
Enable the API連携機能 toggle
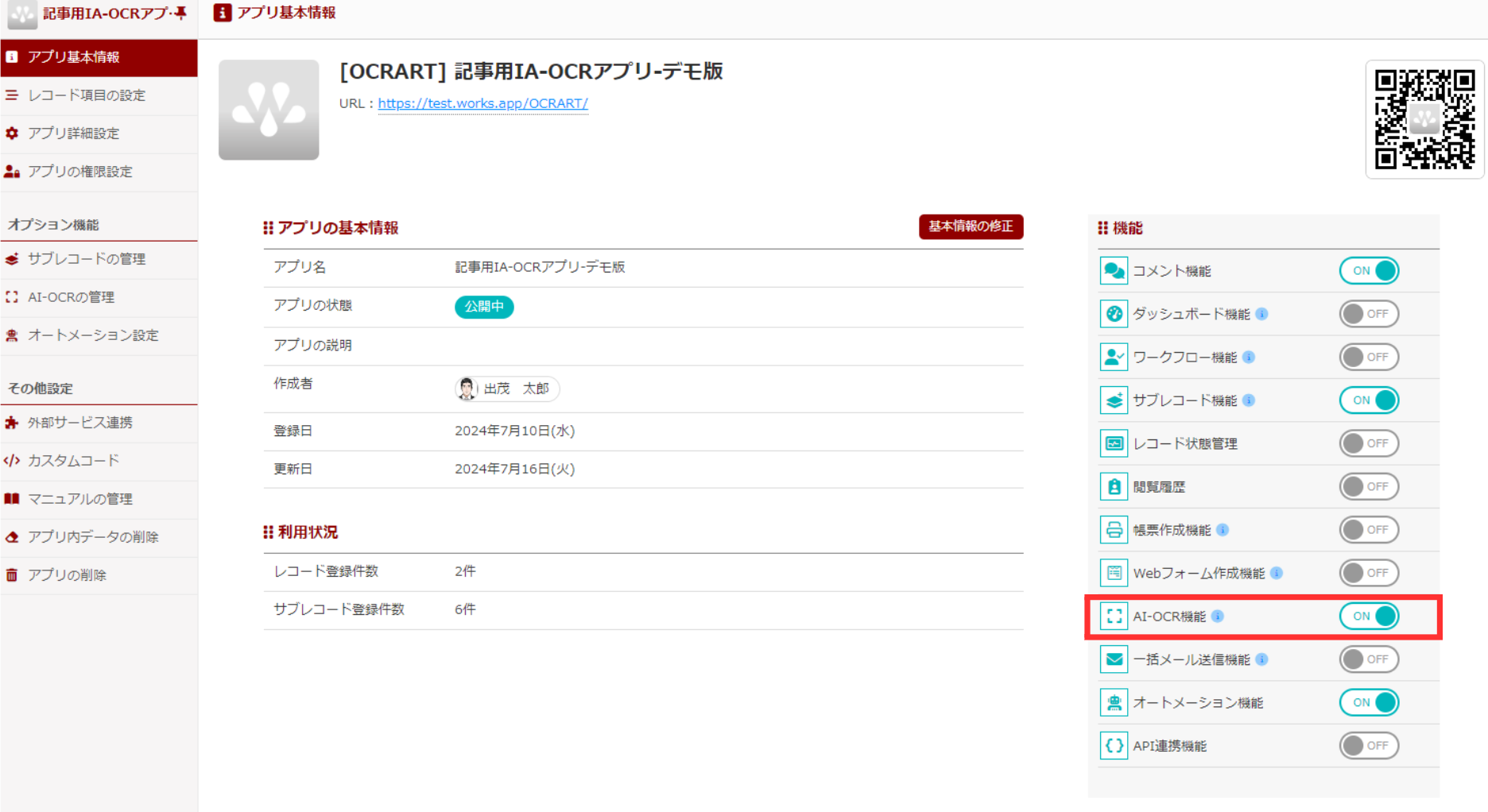click(x=1369, y=745)
